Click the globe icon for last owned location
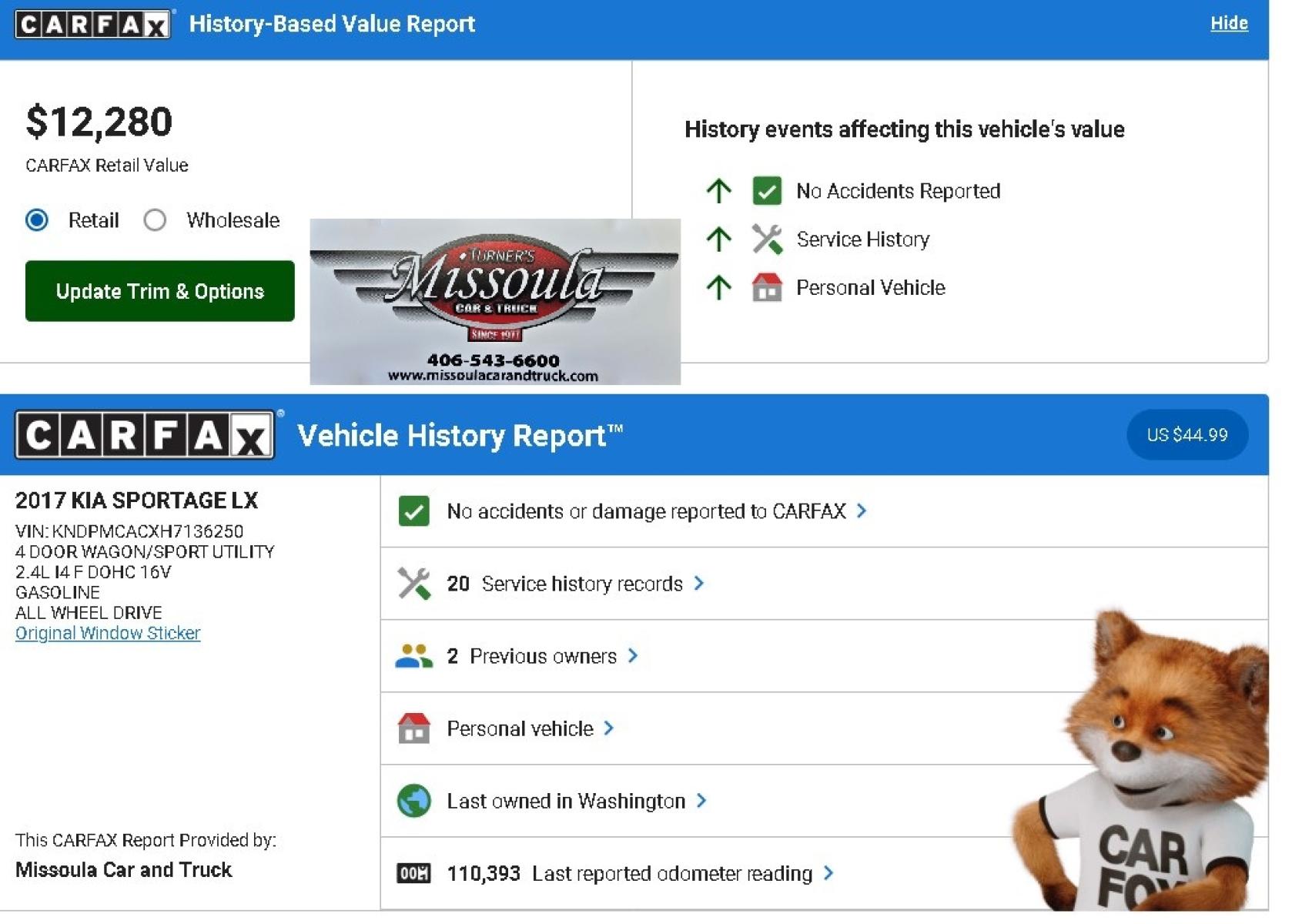The width and height of the screenshot is (1292, 924). [x=414, y=801]
